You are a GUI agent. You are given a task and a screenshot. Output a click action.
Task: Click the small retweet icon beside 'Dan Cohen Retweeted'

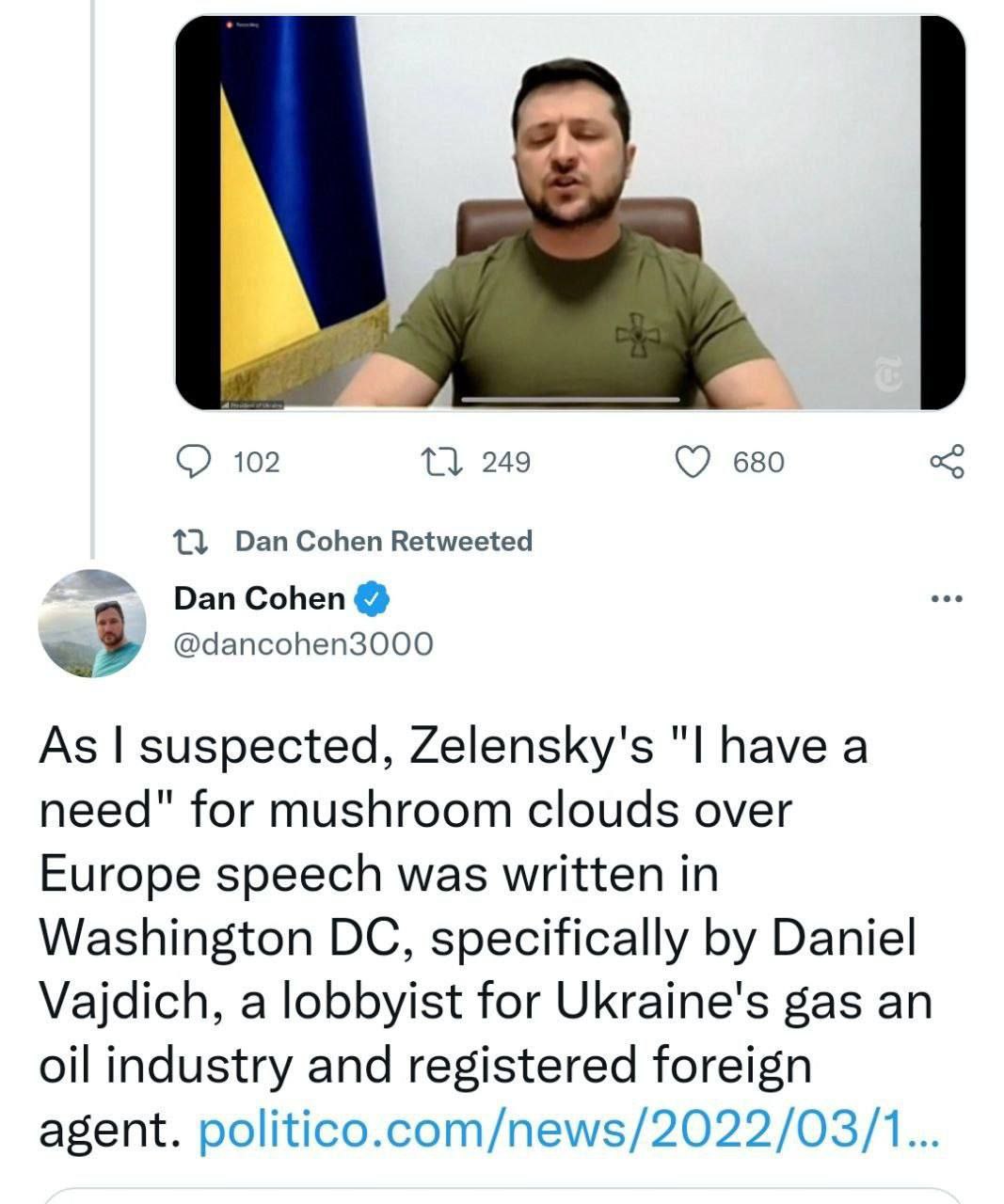coord(193,542)
